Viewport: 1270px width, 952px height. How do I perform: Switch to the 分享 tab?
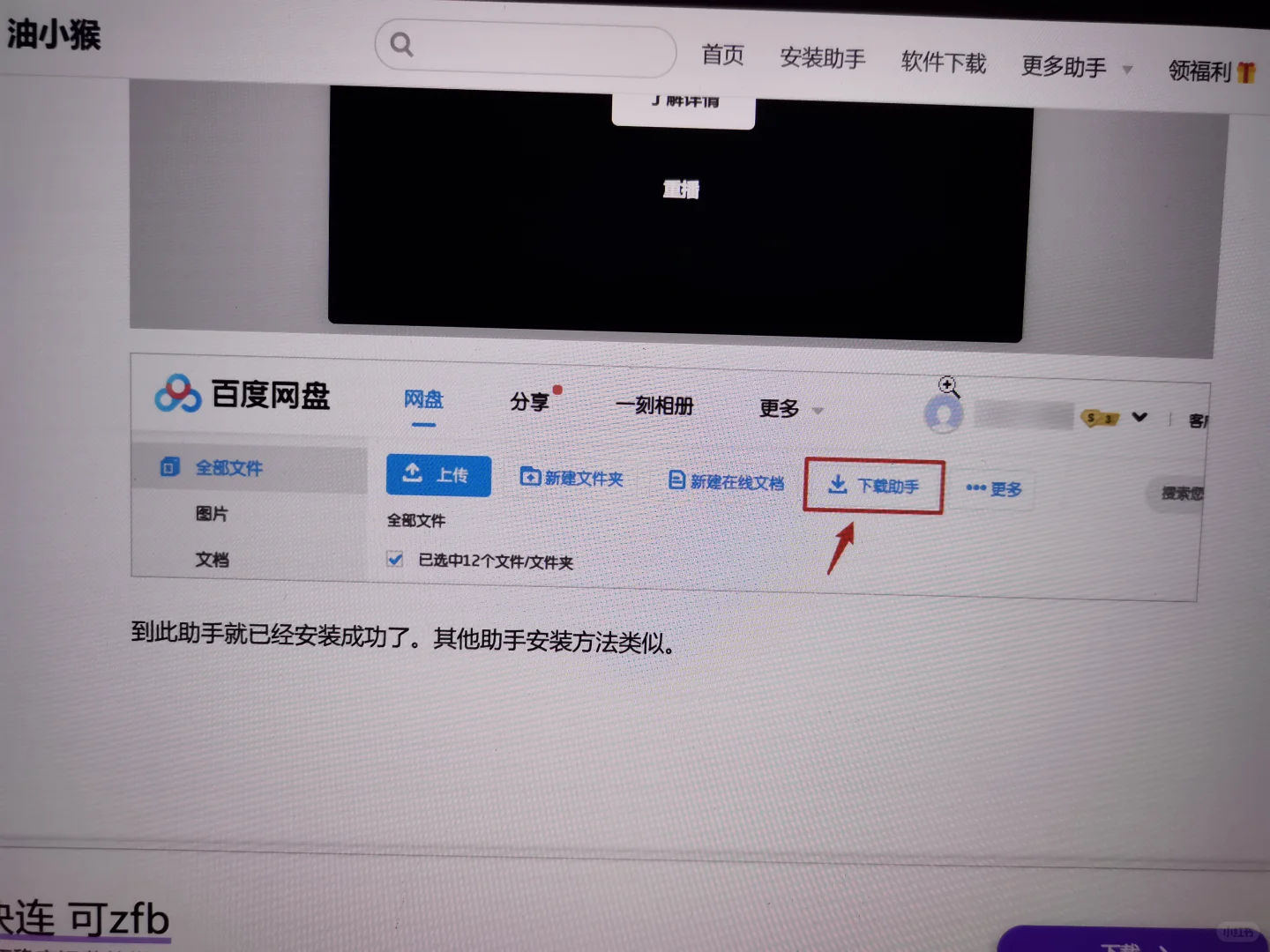(x=529, y=402)
